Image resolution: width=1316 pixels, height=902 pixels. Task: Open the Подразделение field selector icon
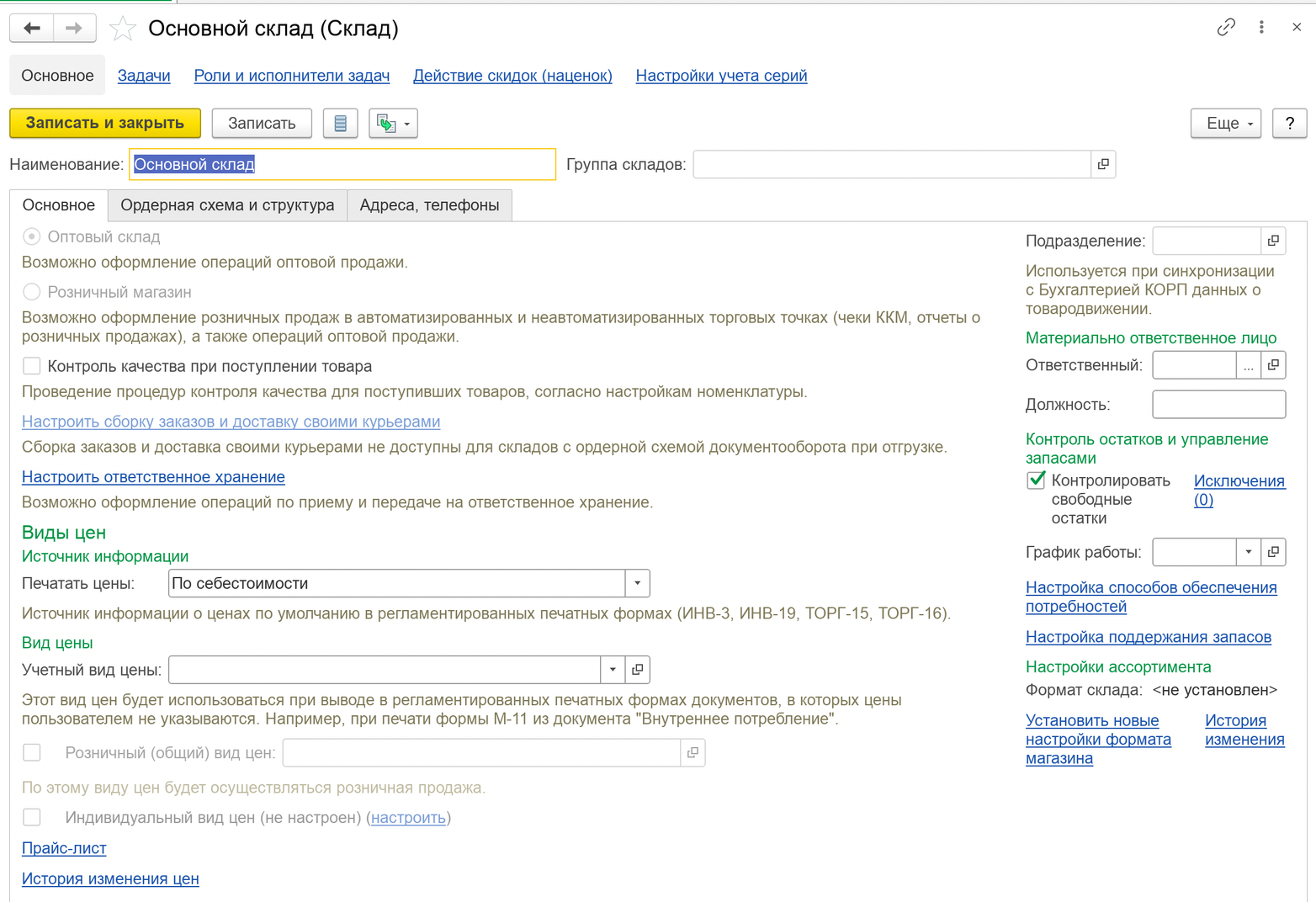pos(1273,241)
